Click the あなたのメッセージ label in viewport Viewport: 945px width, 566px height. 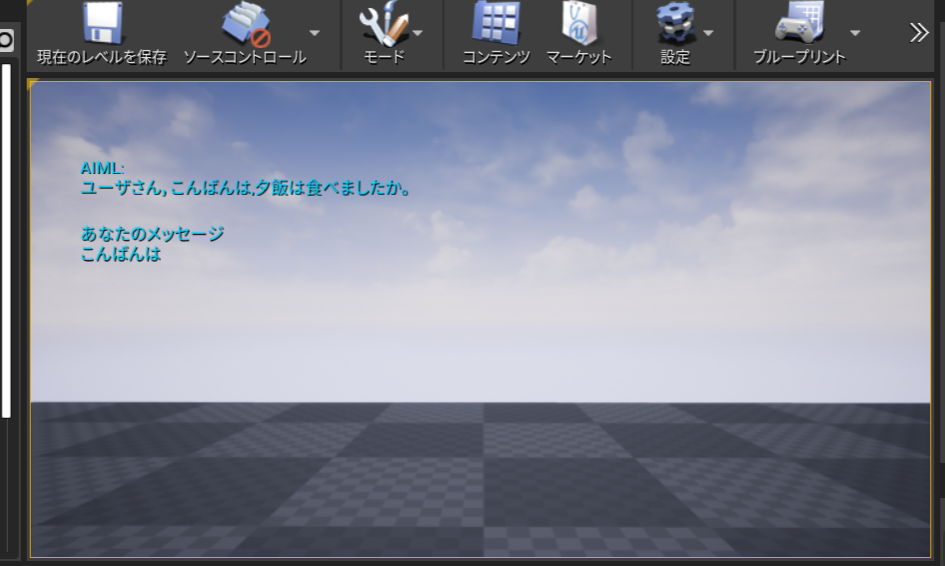pos(152,233)
